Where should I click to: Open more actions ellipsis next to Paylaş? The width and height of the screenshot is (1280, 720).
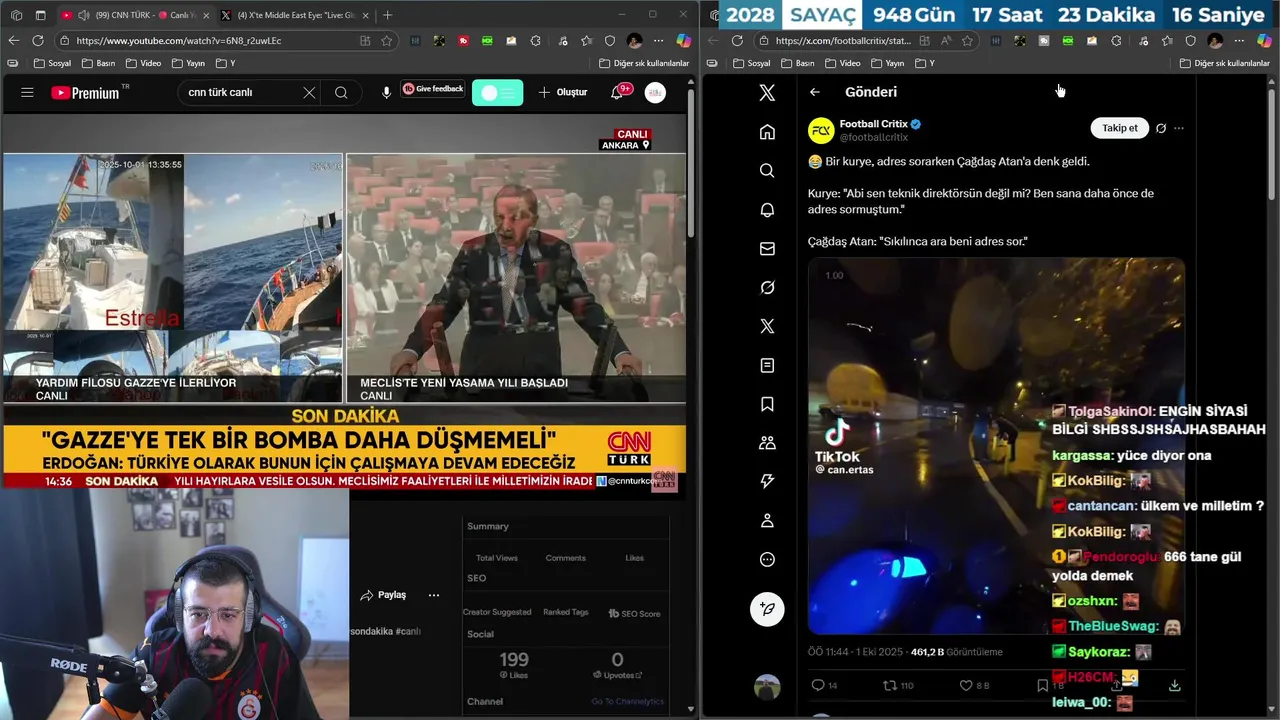pos(433,595)
